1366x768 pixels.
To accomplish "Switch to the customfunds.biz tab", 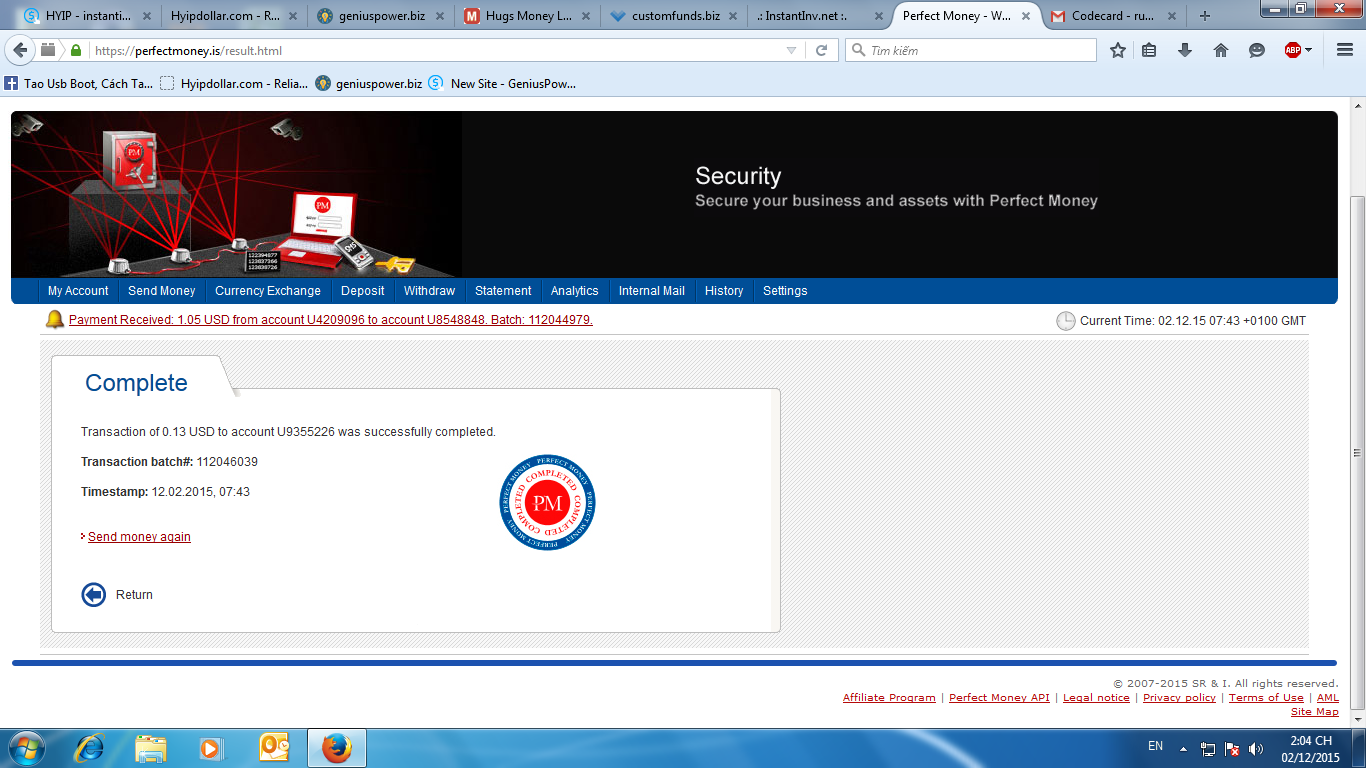I will tap(674, 16).
